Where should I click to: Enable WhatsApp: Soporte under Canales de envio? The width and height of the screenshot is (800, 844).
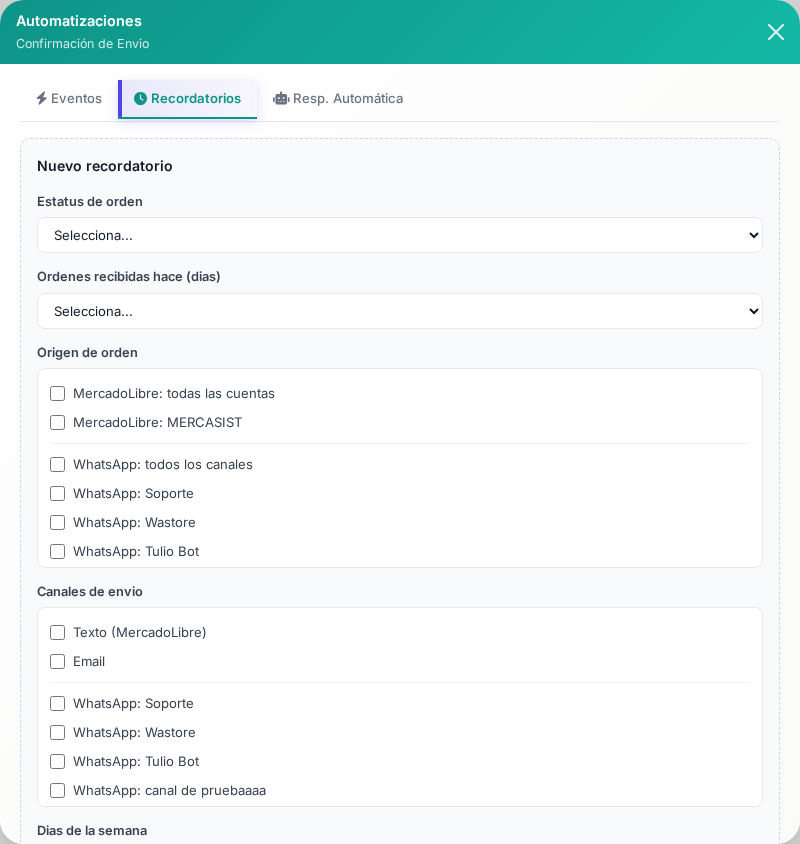58,704
